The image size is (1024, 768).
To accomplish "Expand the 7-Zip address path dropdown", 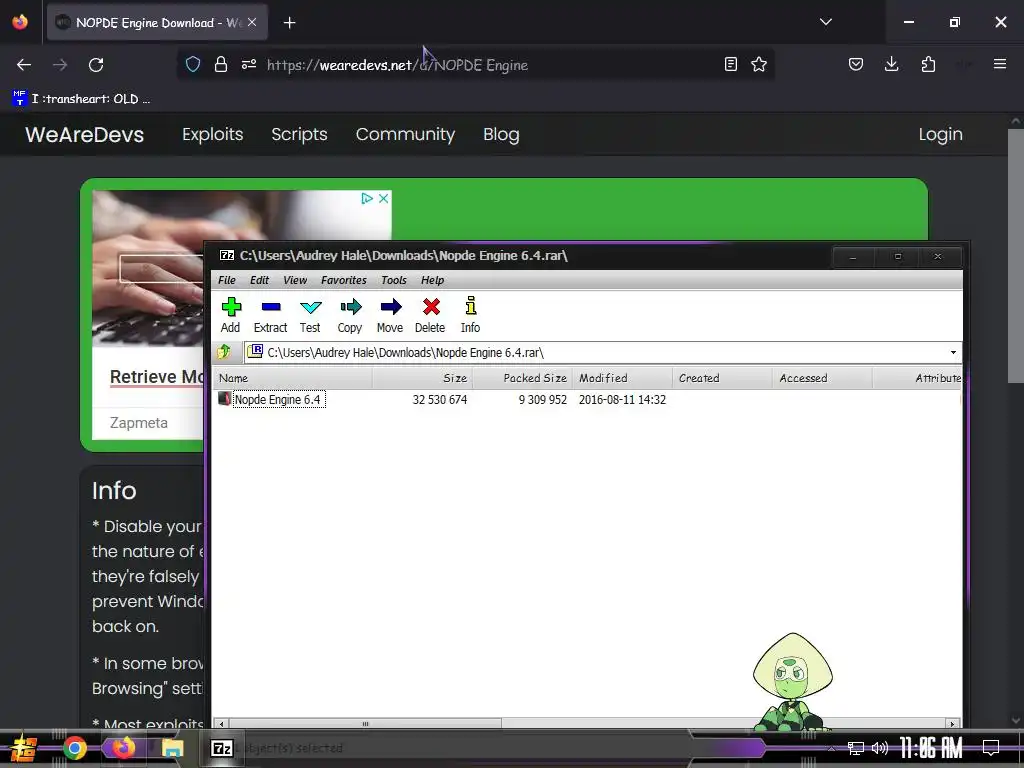I will [953, 353].
